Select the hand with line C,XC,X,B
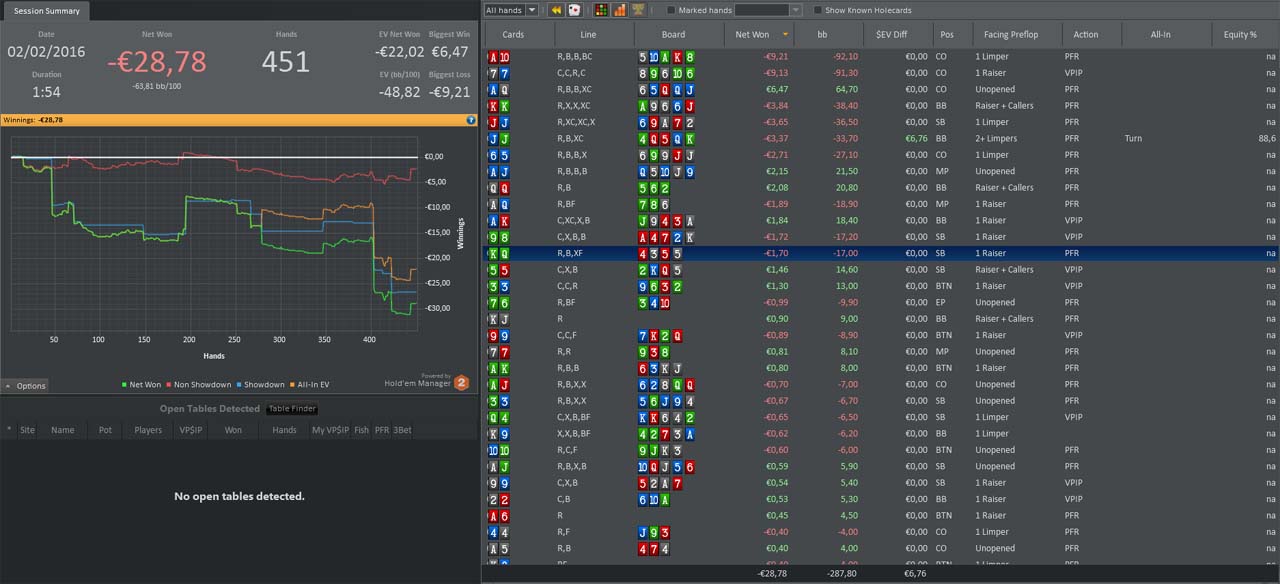 point(879,220)
